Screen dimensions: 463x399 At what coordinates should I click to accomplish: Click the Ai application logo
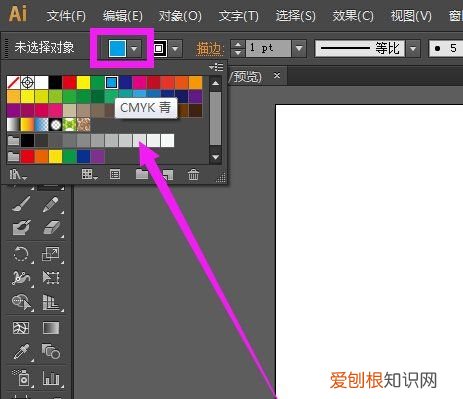click(x=18, y=14)
